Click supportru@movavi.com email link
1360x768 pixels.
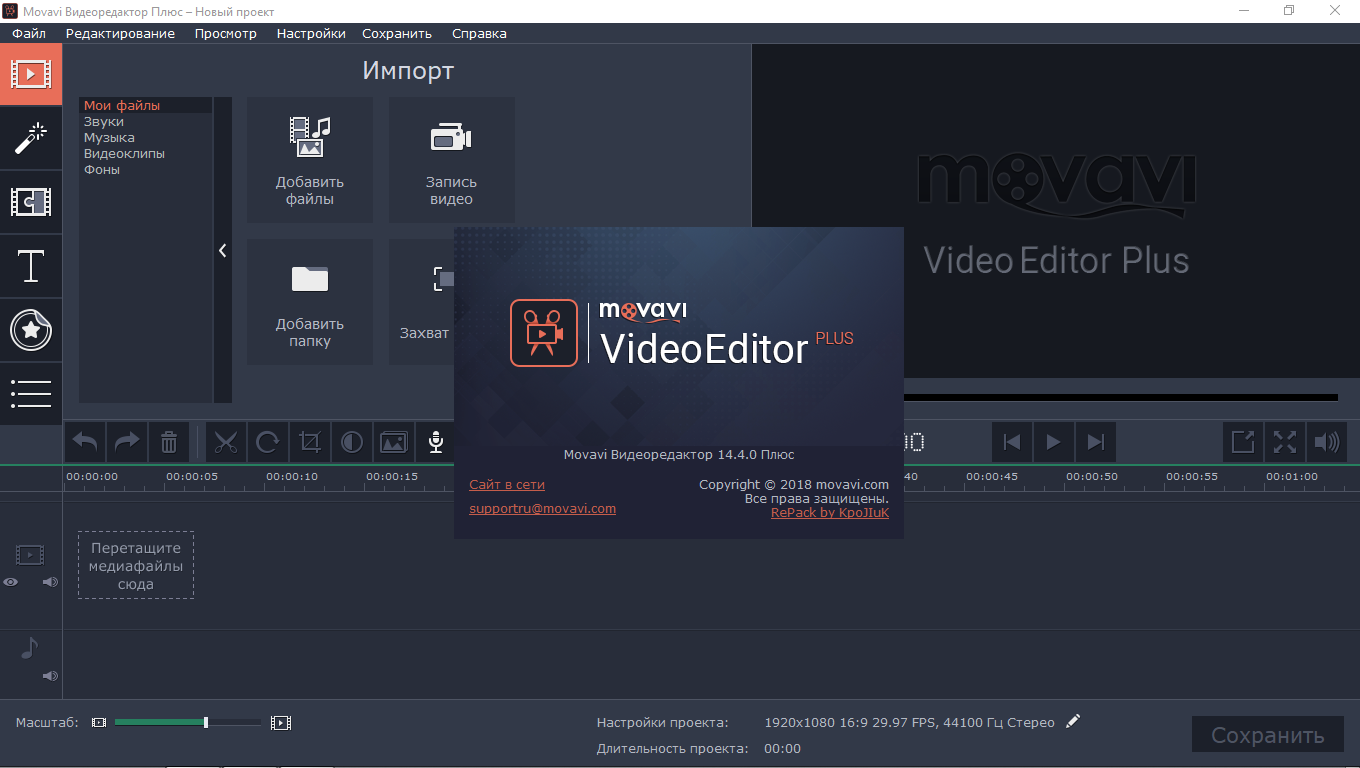click(542, 508)
